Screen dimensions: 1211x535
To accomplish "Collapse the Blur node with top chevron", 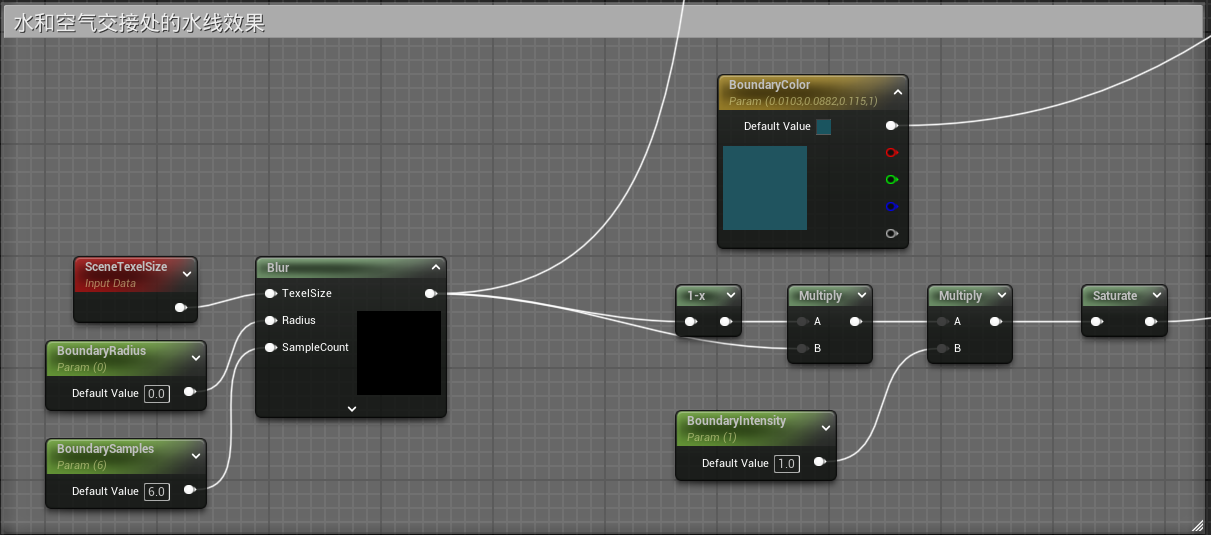I will click(435, 268).
